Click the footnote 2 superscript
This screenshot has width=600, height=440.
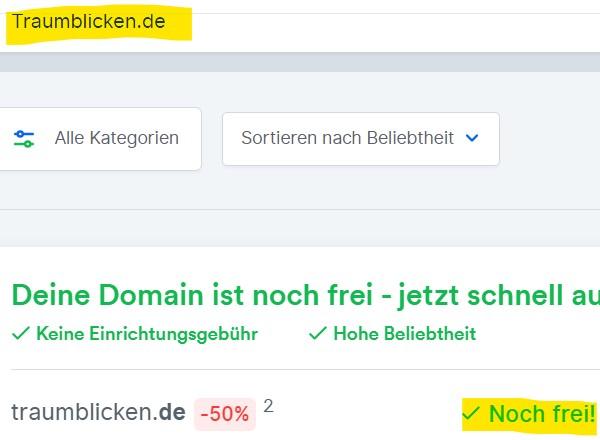coord(268,406)
